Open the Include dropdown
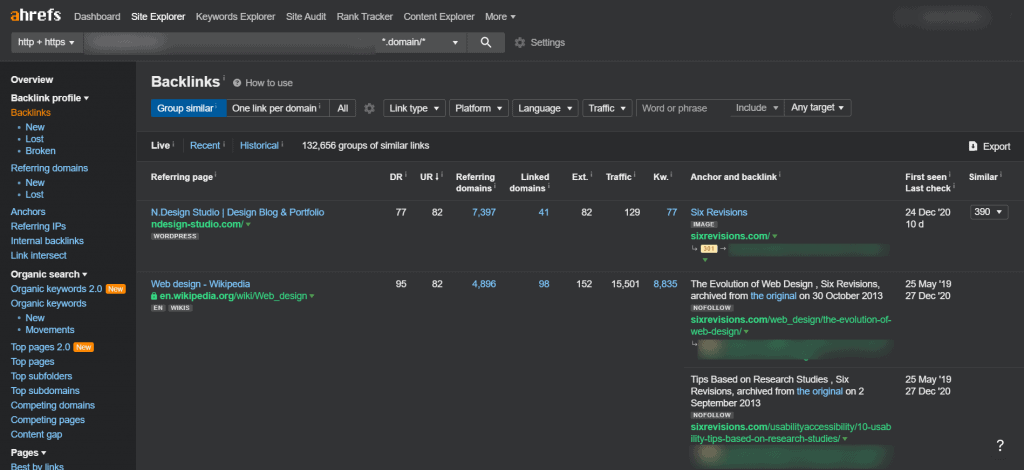Viewport: 1024px width, 470px height. (757, 108)
